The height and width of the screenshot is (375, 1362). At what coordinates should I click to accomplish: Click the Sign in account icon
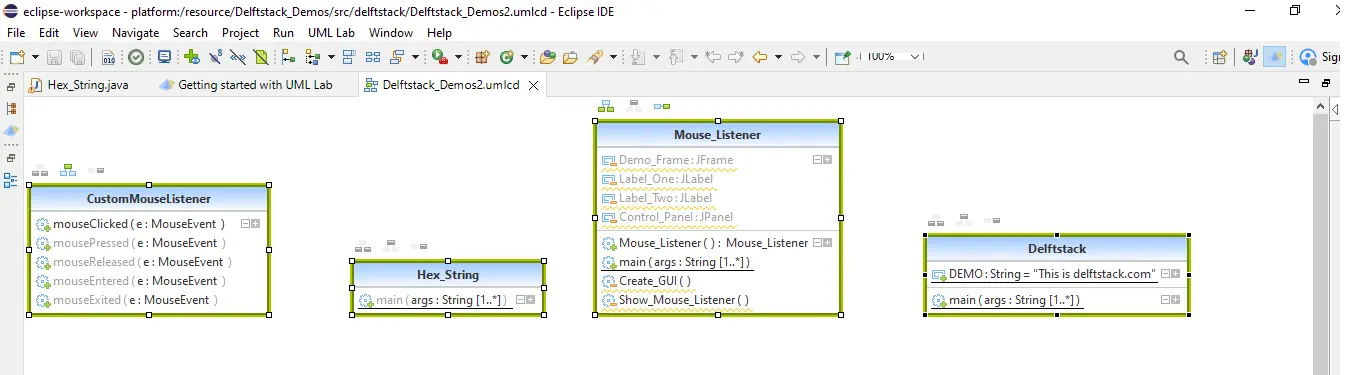1309,57
